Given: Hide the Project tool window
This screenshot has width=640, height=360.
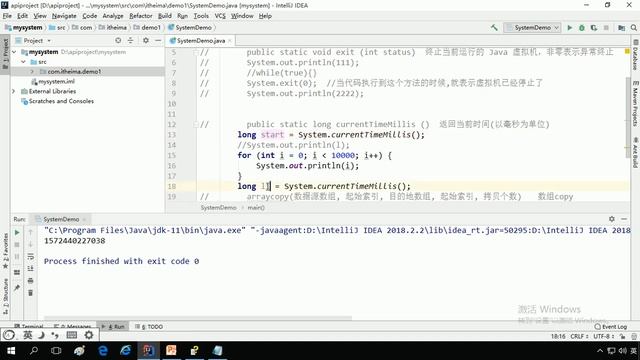Looking at the screenshot, I should (158, 40).
